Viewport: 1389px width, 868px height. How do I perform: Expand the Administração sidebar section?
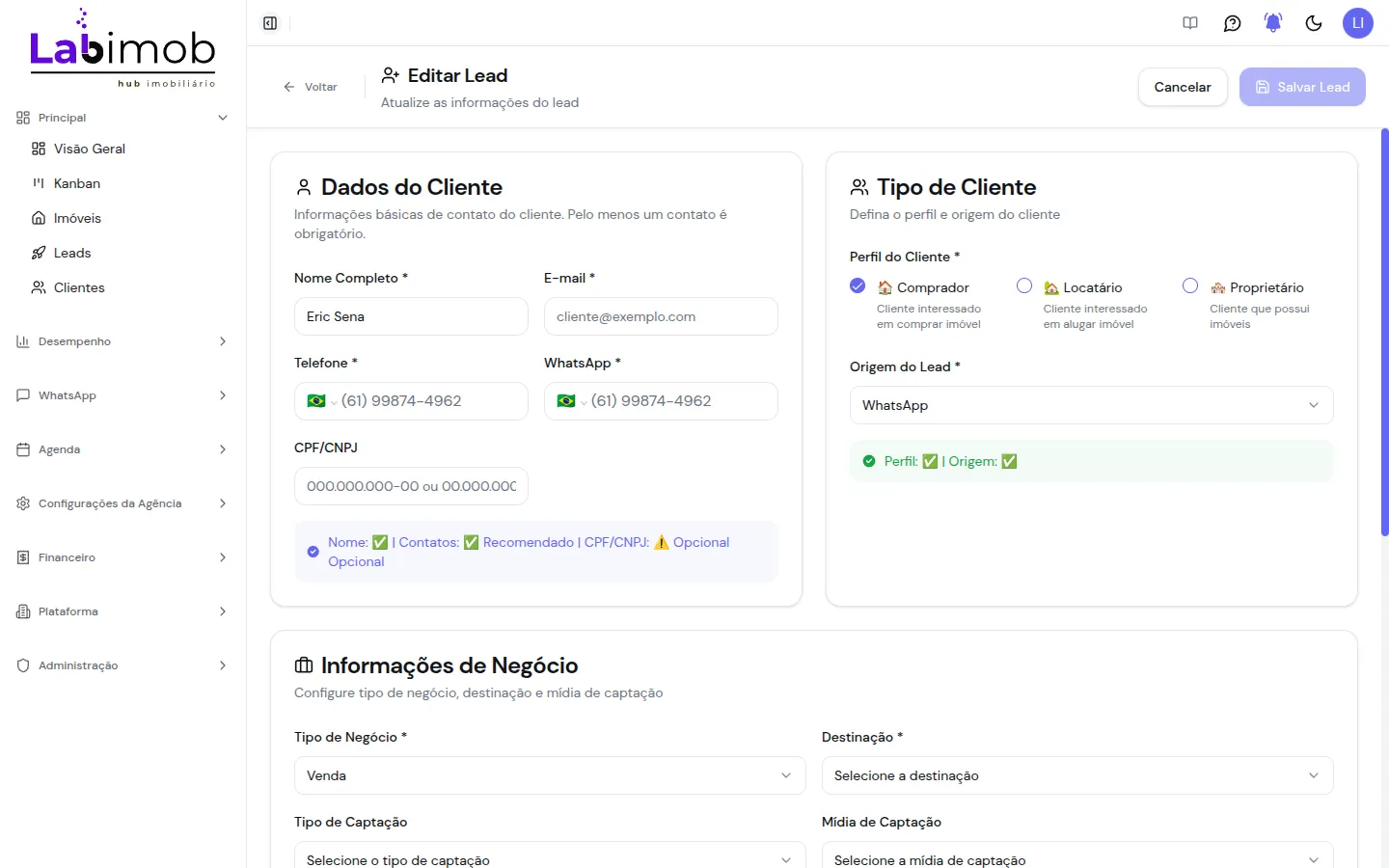coord(223,665)
